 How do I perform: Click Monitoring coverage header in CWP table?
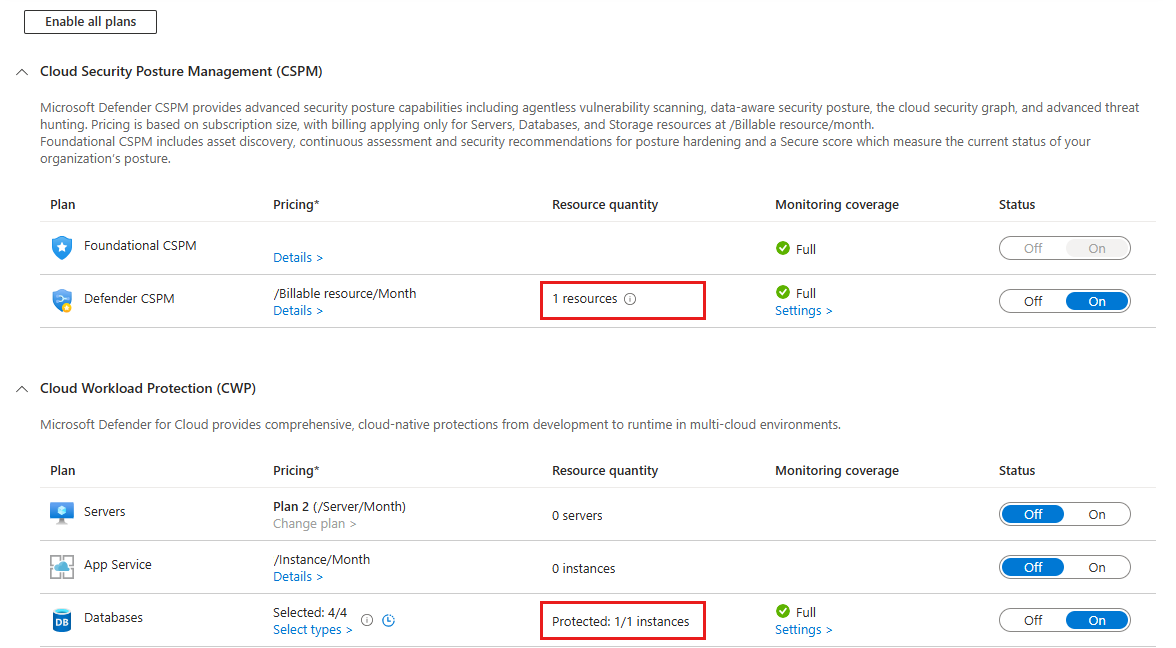[x=836, y=470]
